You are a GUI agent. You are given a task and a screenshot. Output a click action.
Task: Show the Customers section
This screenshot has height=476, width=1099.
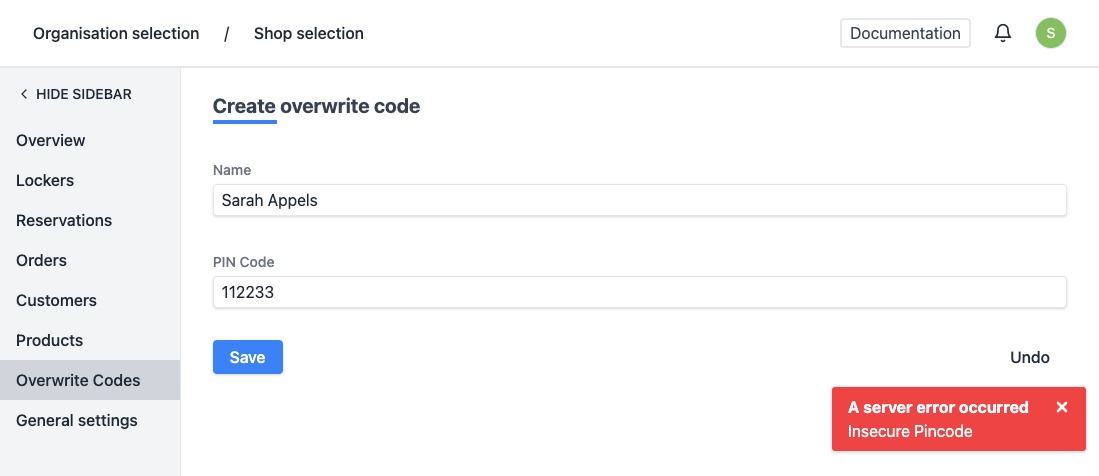tap(56, 300)
